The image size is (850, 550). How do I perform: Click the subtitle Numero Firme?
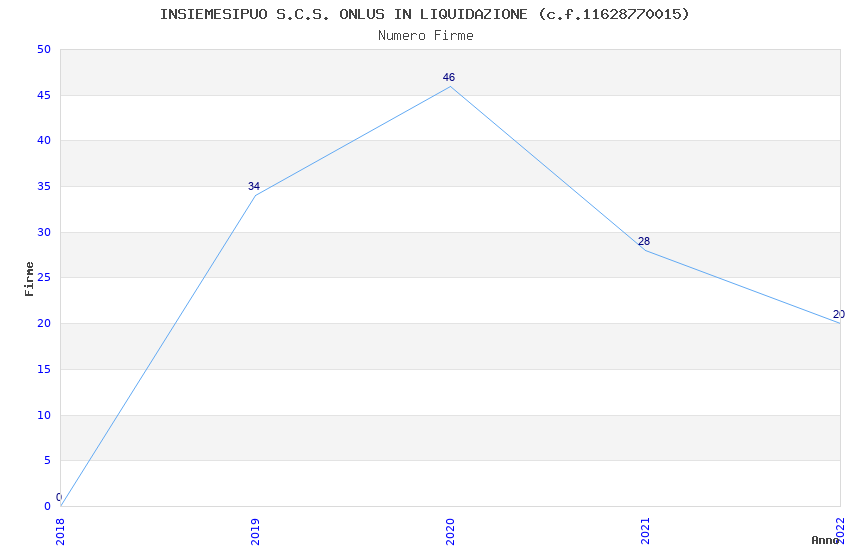click(426, 36)
